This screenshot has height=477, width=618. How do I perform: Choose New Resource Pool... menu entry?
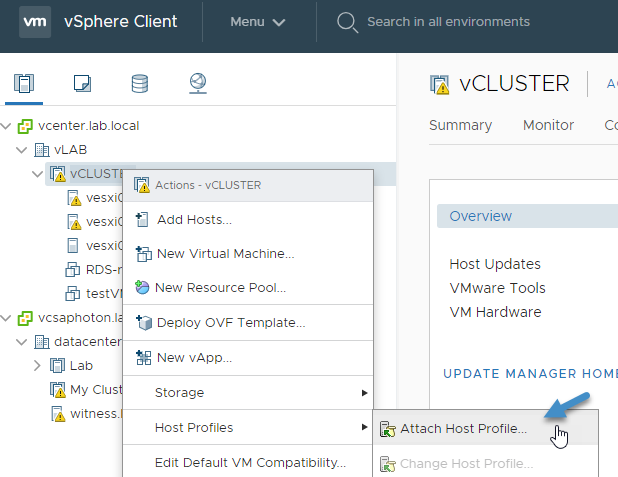click(x=248, y=287)
